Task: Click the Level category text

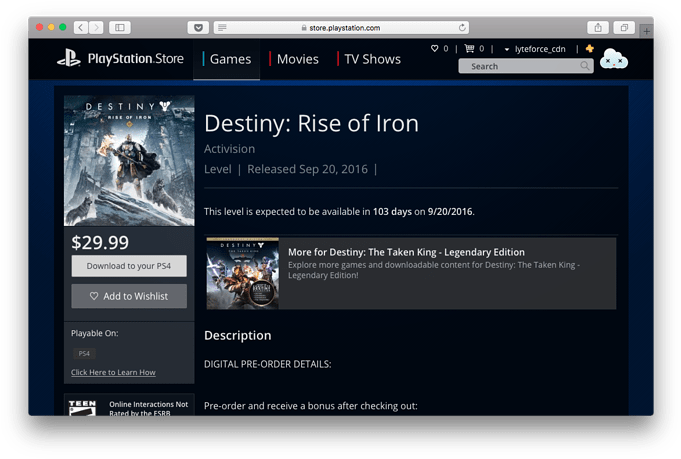Action: [218, 169]
